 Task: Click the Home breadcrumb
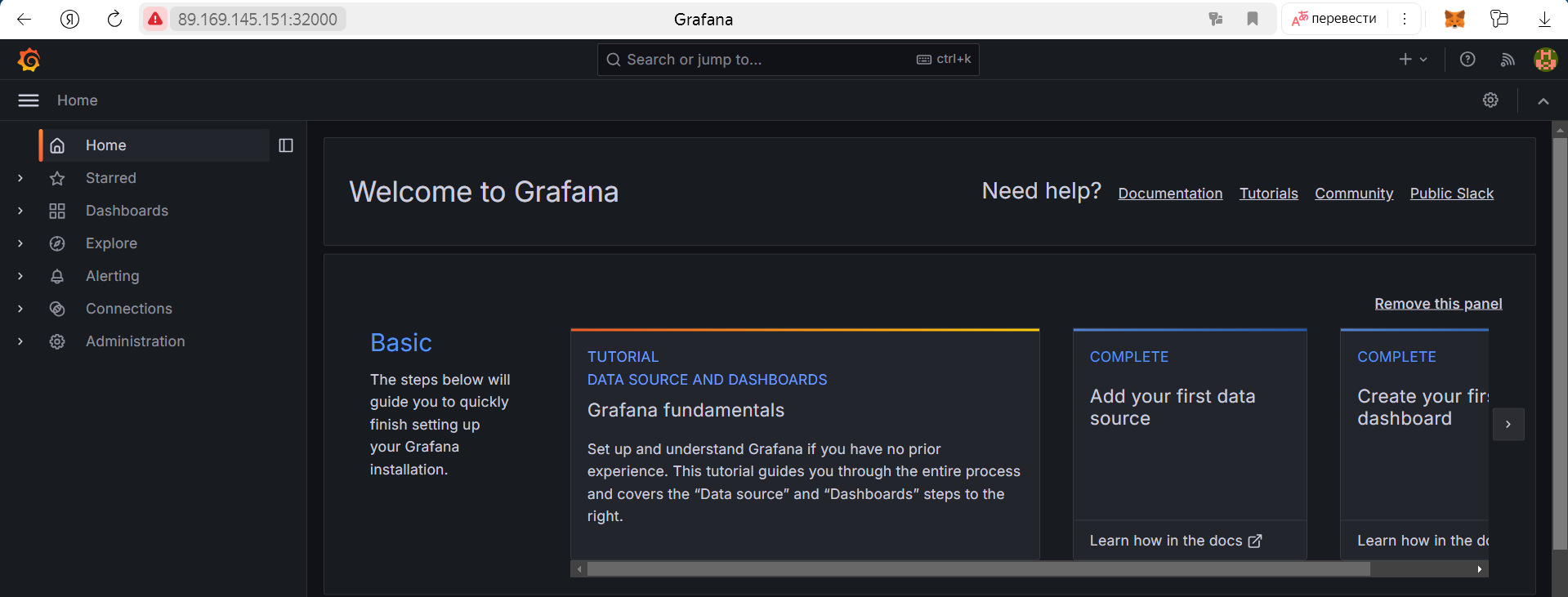coord(78,100)
